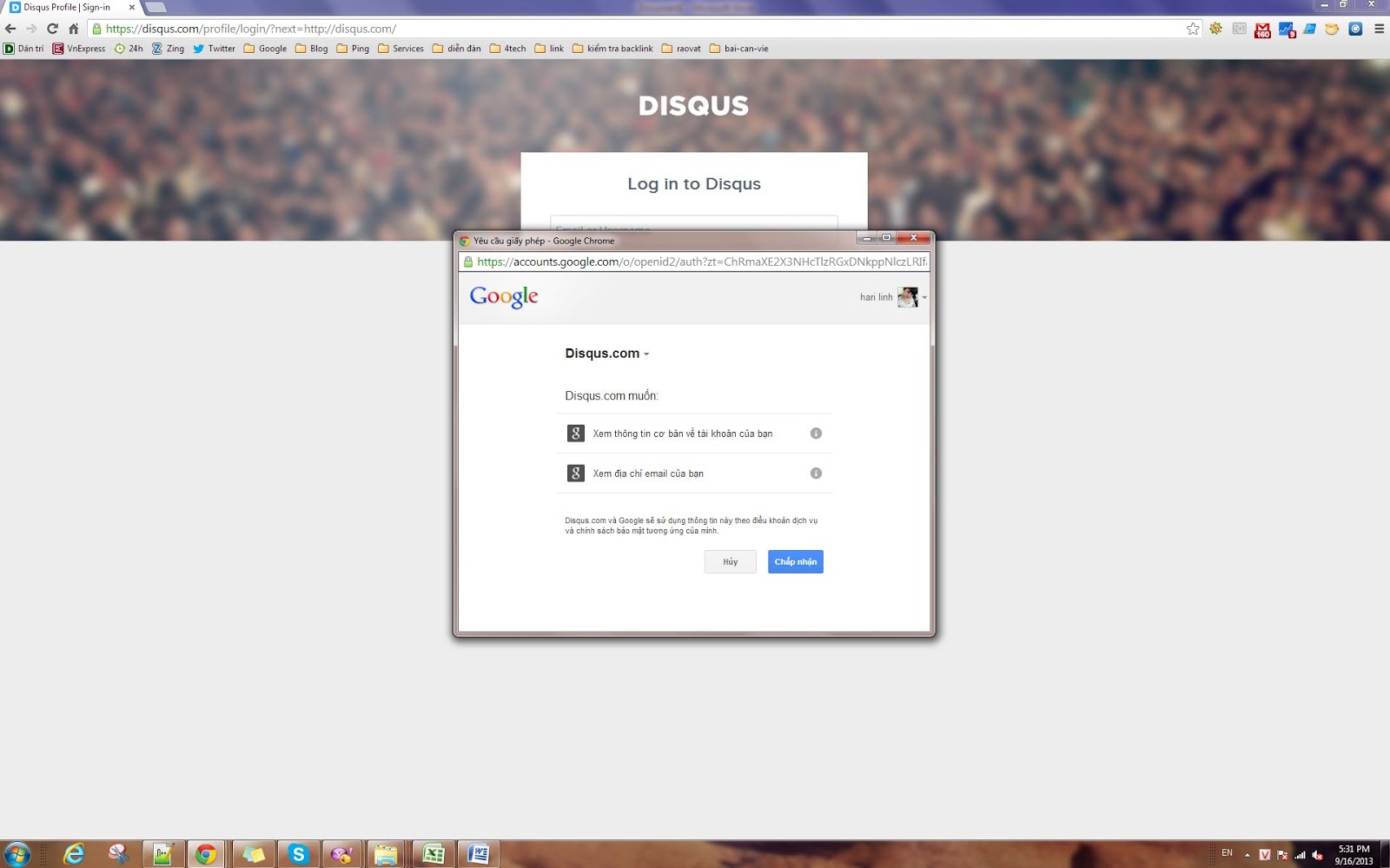This screenshot has width=1390, height=868.
Task: Minimize the Google permission popup window
Action: click(866, 238)
